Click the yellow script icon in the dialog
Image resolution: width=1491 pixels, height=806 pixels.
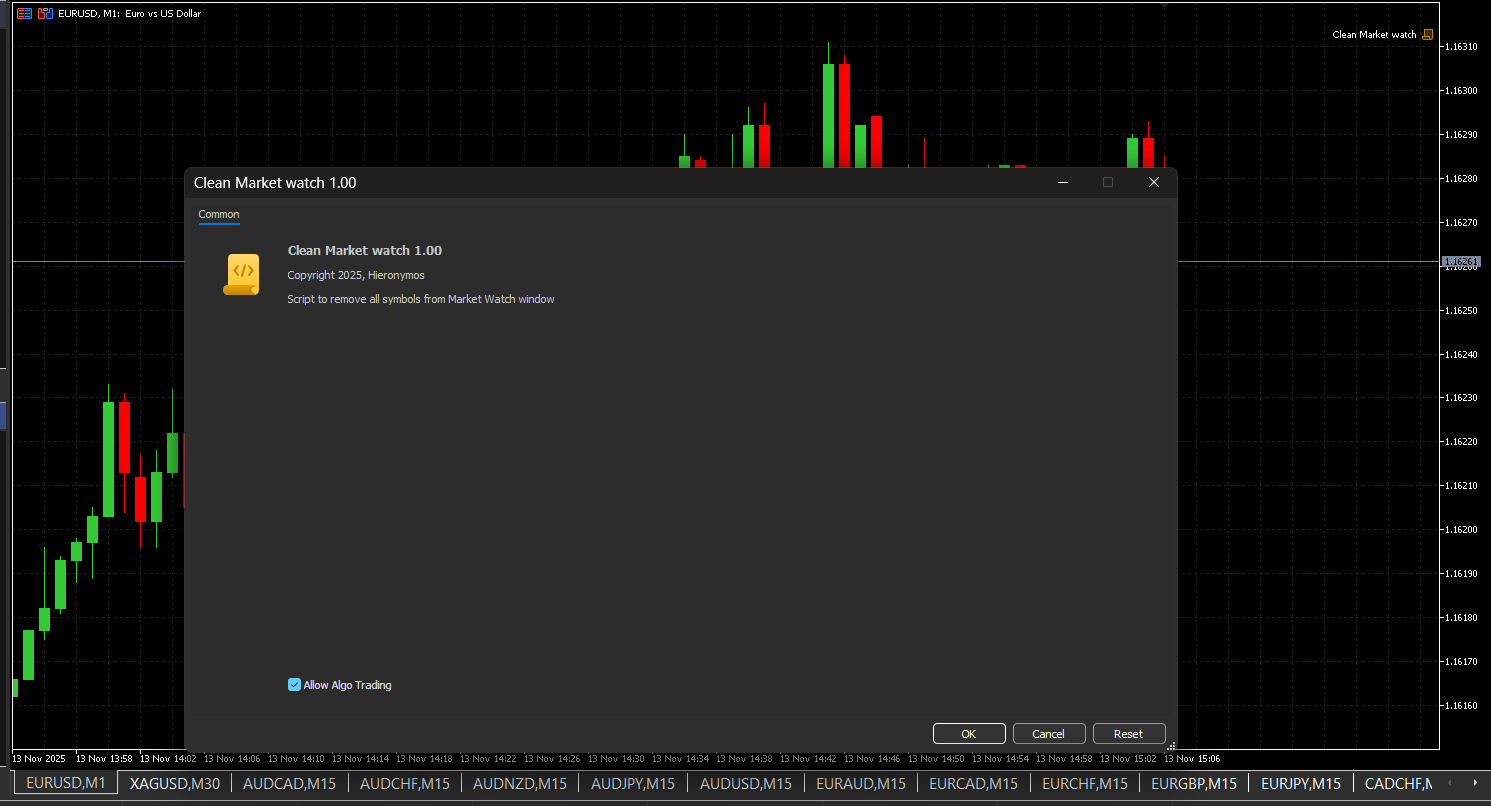pyautogui.click(x=241, y=274)
